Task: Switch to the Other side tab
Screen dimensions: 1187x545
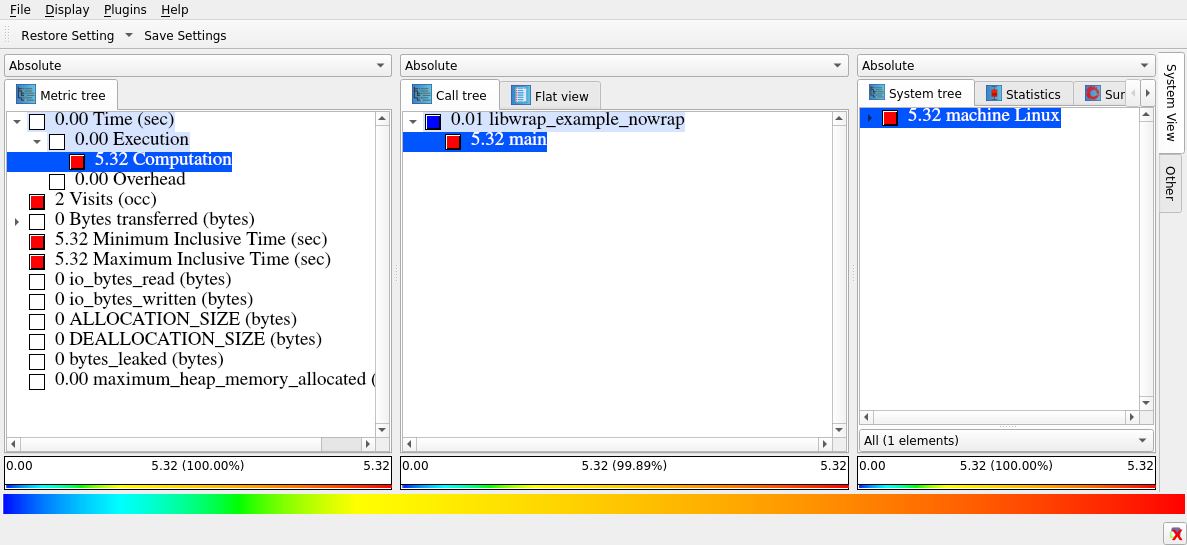Action: [1170, 182]
